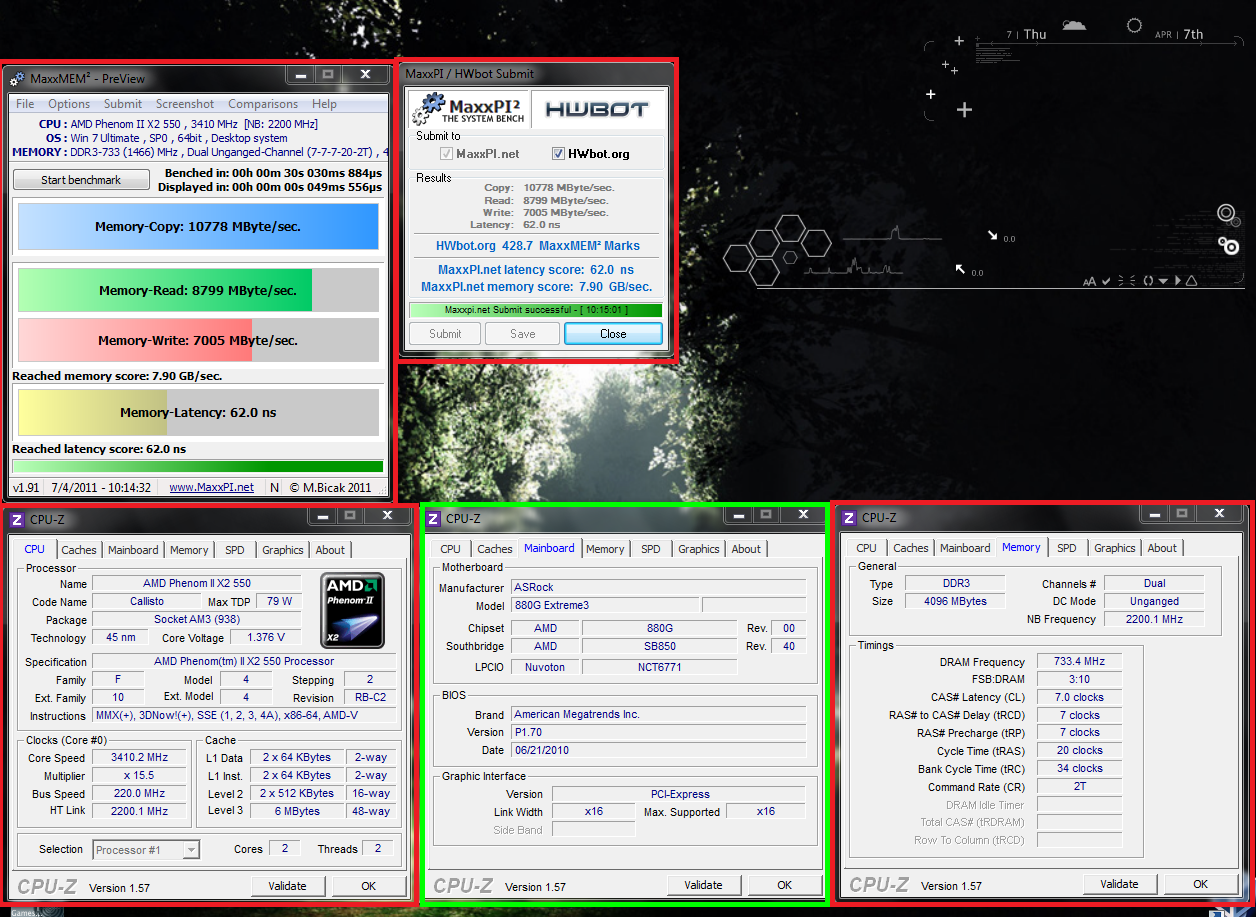
Task: Switch to SPD tab in the left CPU-Z window
Action: click(x=235, y=550)
